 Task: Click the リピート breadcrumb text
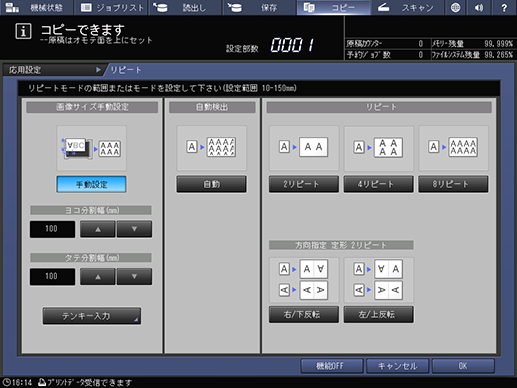126,70
